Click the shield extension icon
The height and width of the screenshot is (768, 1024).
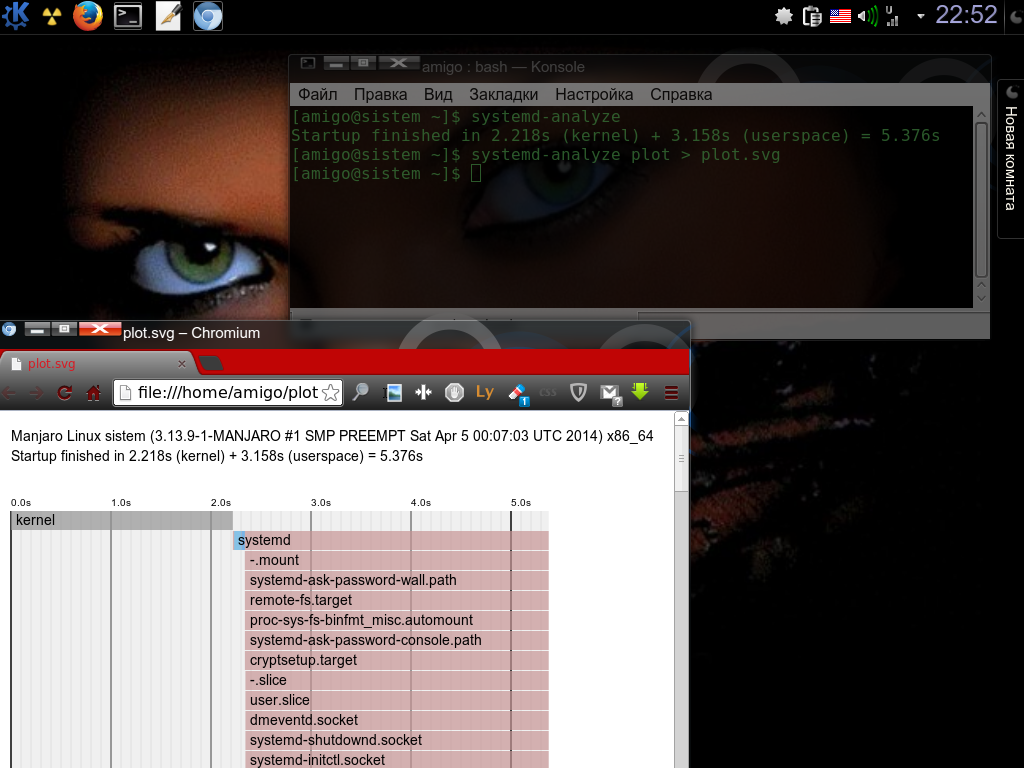pyautogui.click(x=578, y=392)
